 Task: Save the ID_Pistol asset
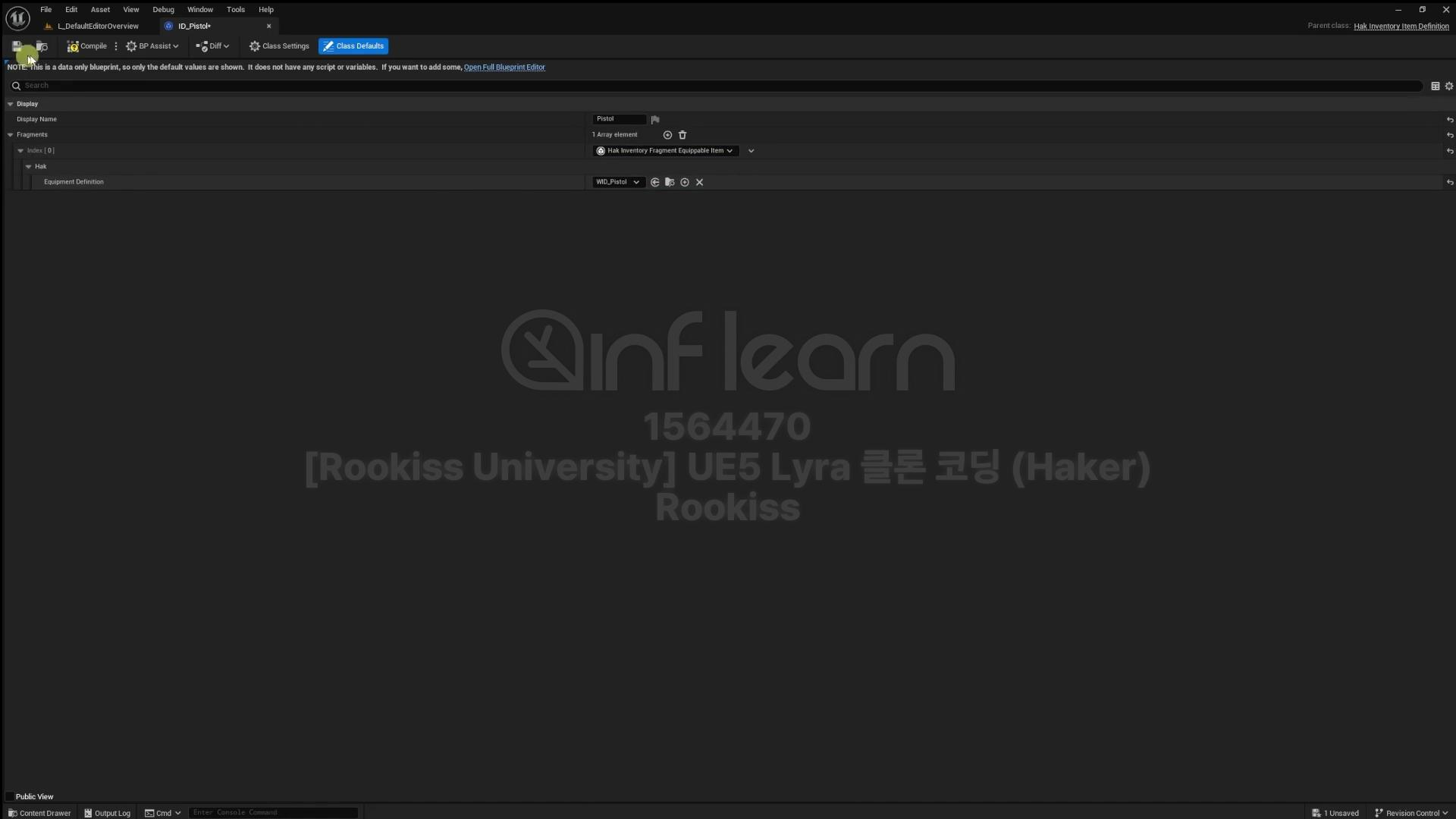(x=17, y=46)
